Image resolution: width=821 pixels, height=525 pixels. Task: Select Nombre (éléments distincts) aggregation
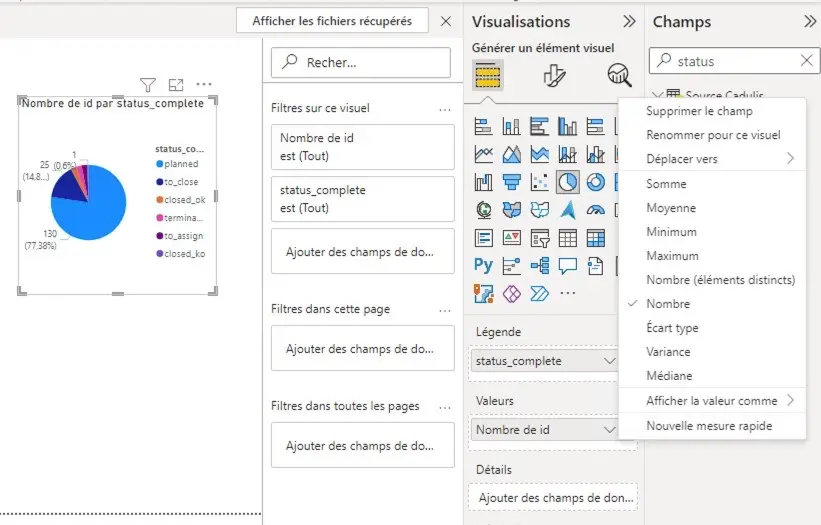coord(720,280)
